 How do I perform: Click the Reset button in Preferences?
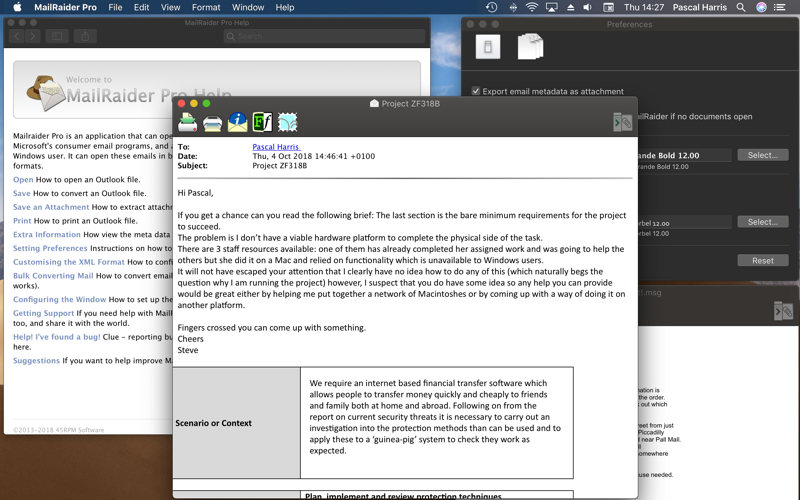click(x=763, y=261)
